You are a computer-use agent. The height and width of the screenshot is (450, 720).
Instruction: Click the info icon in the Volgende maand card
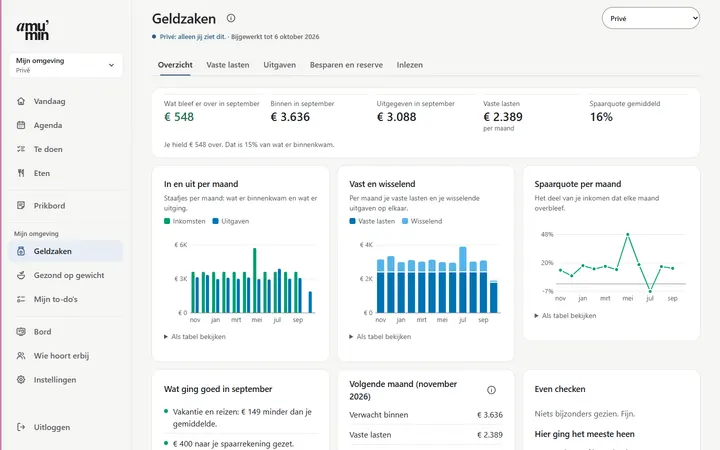[491, 390]
